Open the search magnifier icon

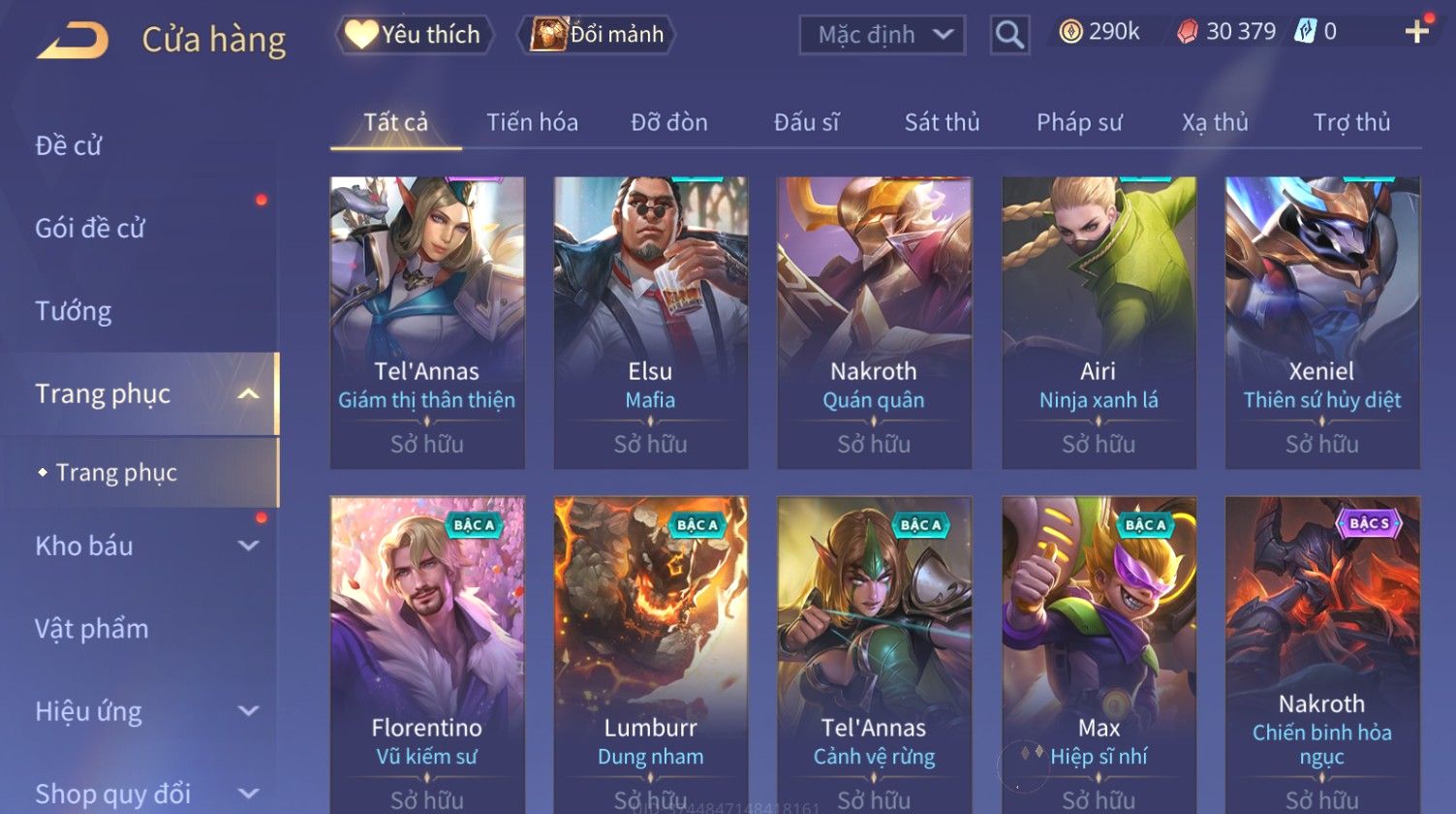click(1009, 35)
